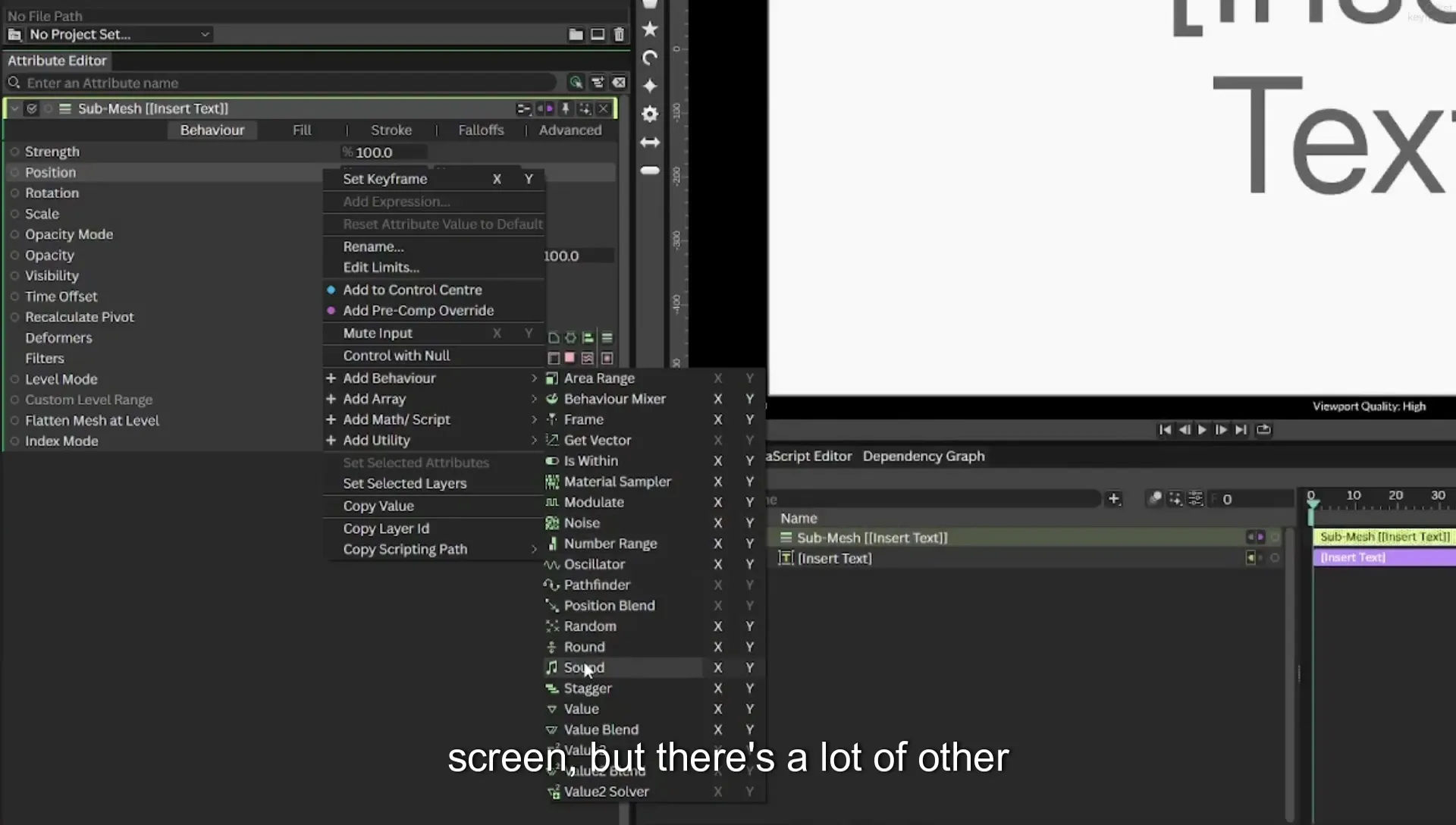
Task: Click the star tool in the vertical toolbar
Action: pos(650,30)
